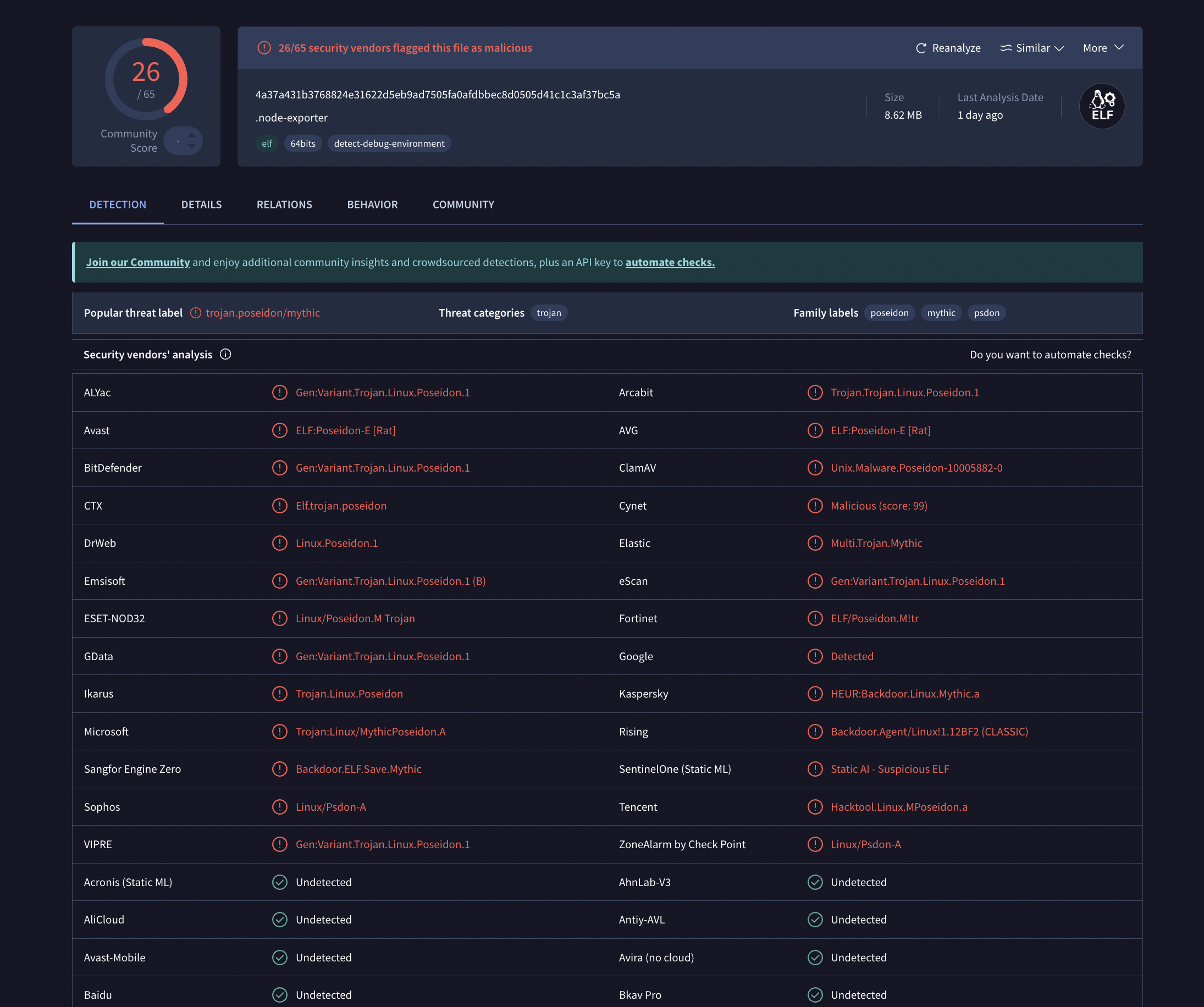Upvote using community score up arrow

191,135
